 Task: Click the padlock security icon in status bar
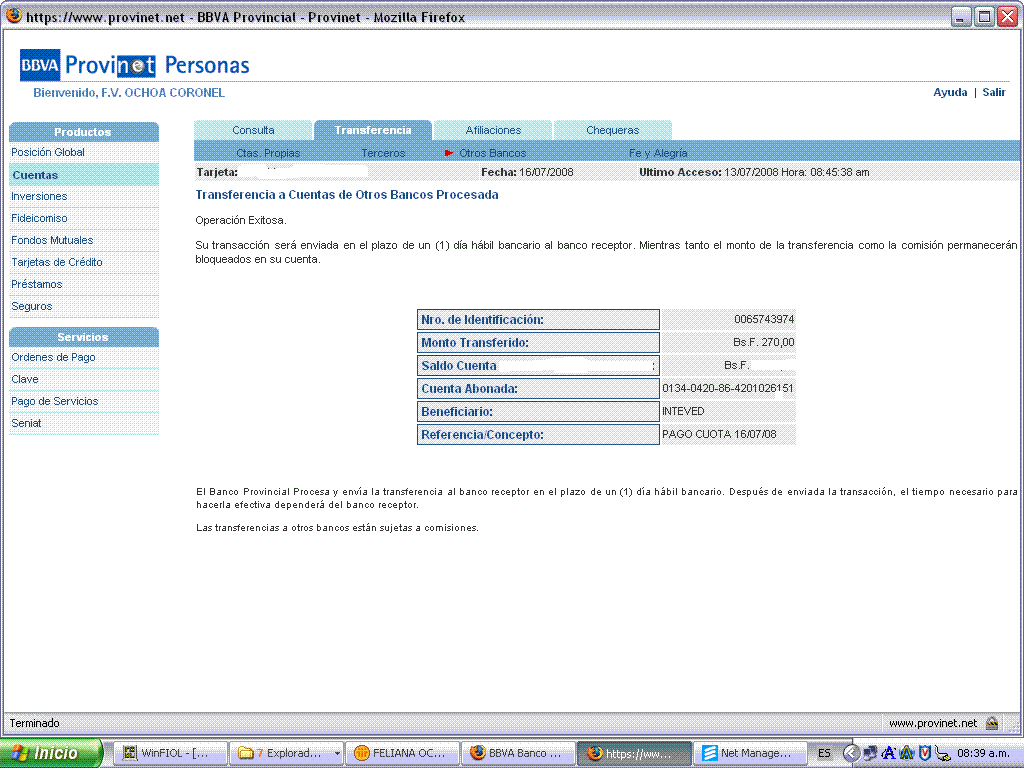pos(992,723)
